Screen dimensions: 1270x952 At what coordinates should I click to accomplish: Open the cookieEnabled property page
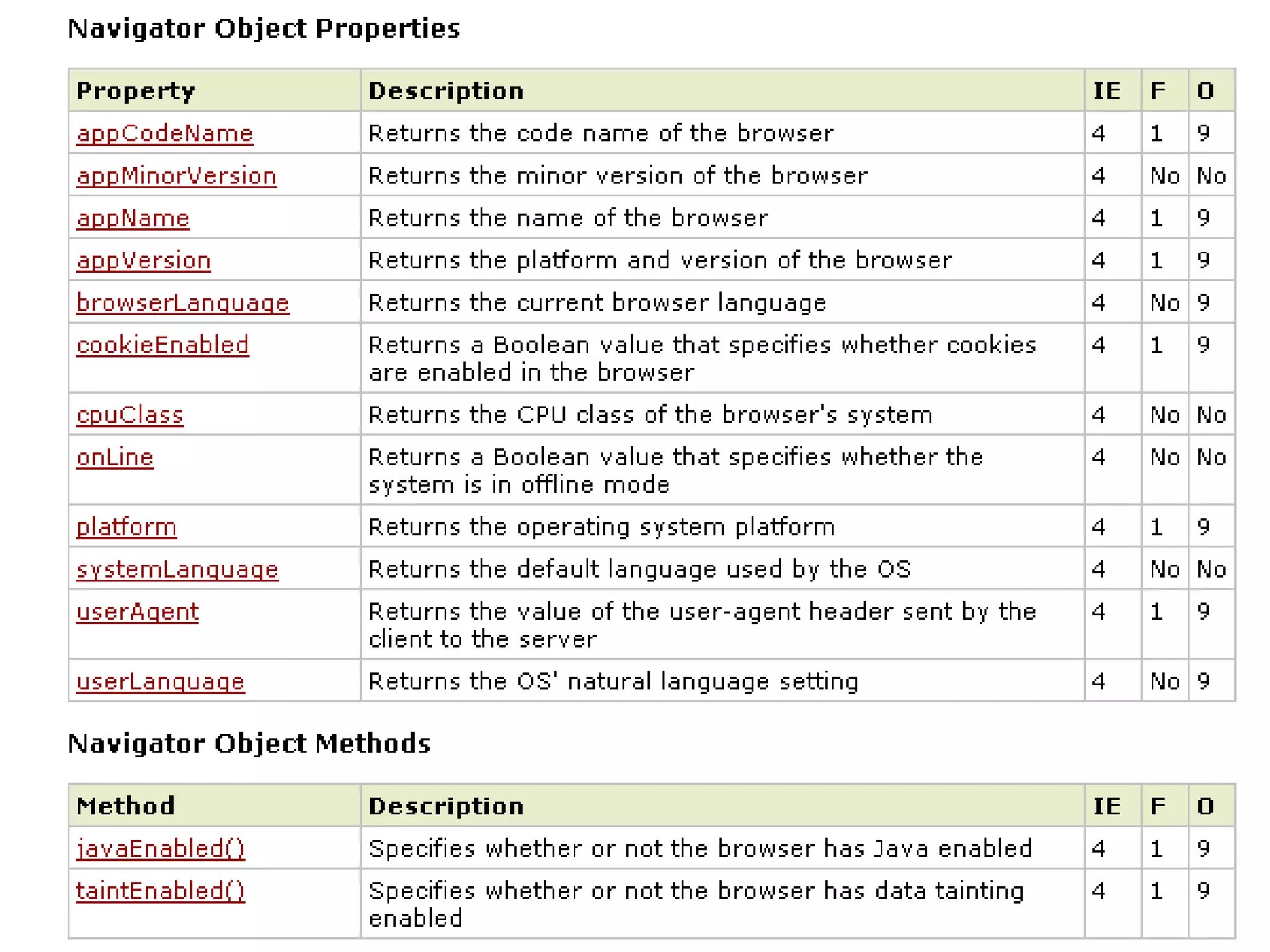(x=162, y=345)
